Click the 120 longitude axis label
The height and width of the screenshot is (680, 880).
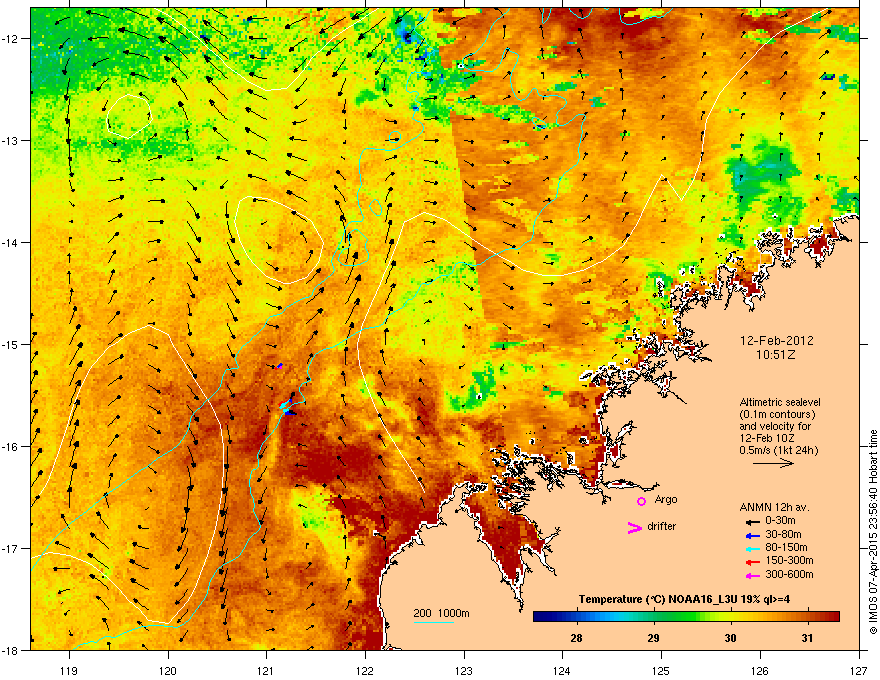(168, 670)
